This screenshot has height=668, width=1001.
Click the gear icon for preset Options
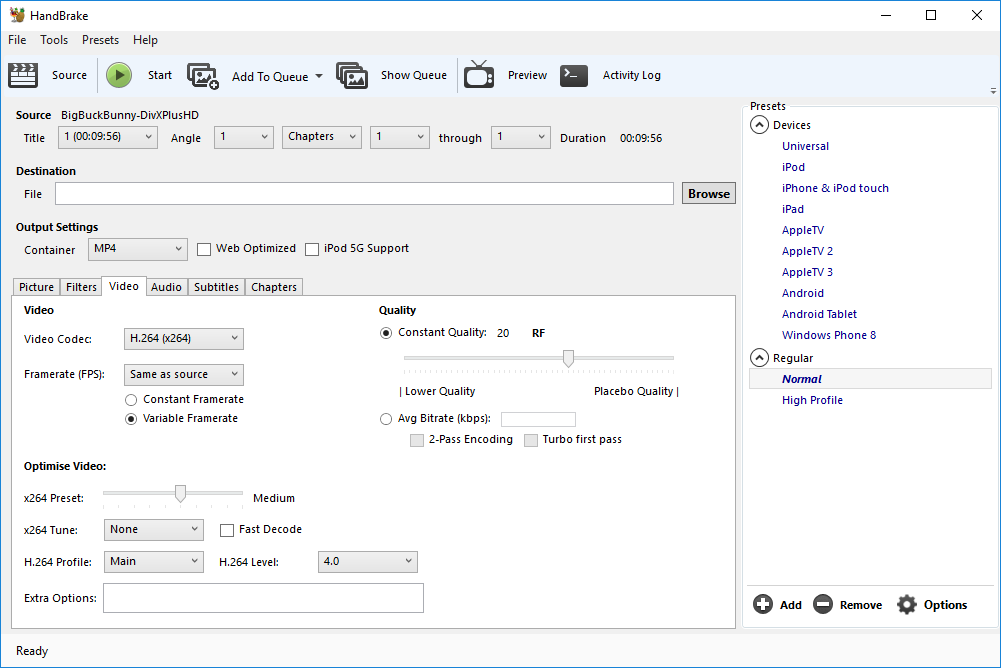(x=907, y=604)
